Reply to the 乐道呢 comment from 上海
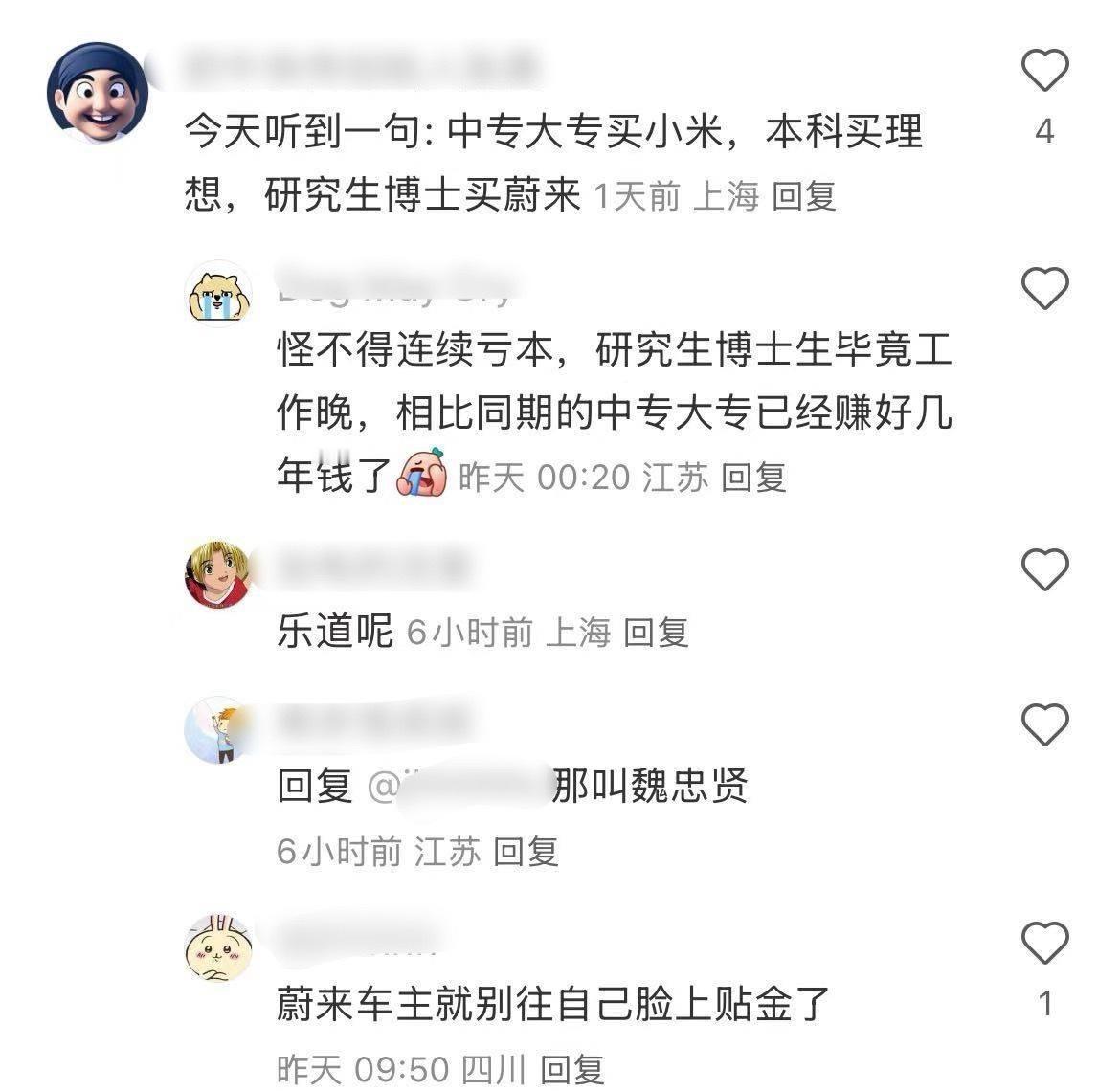 pyautogui.click(x=656, y=633)
